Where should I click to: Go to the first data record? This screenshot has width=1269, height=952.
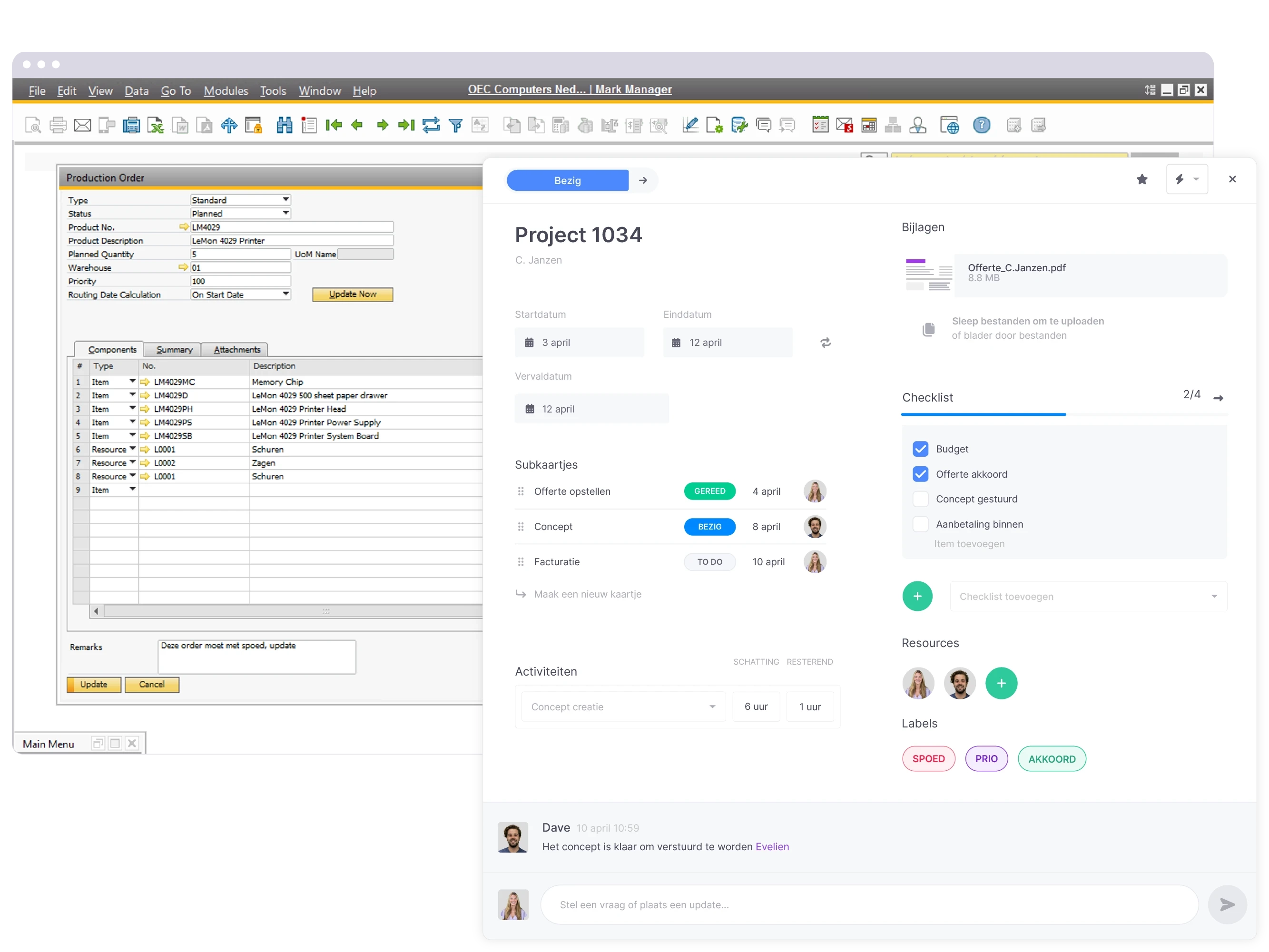(334, 125)
